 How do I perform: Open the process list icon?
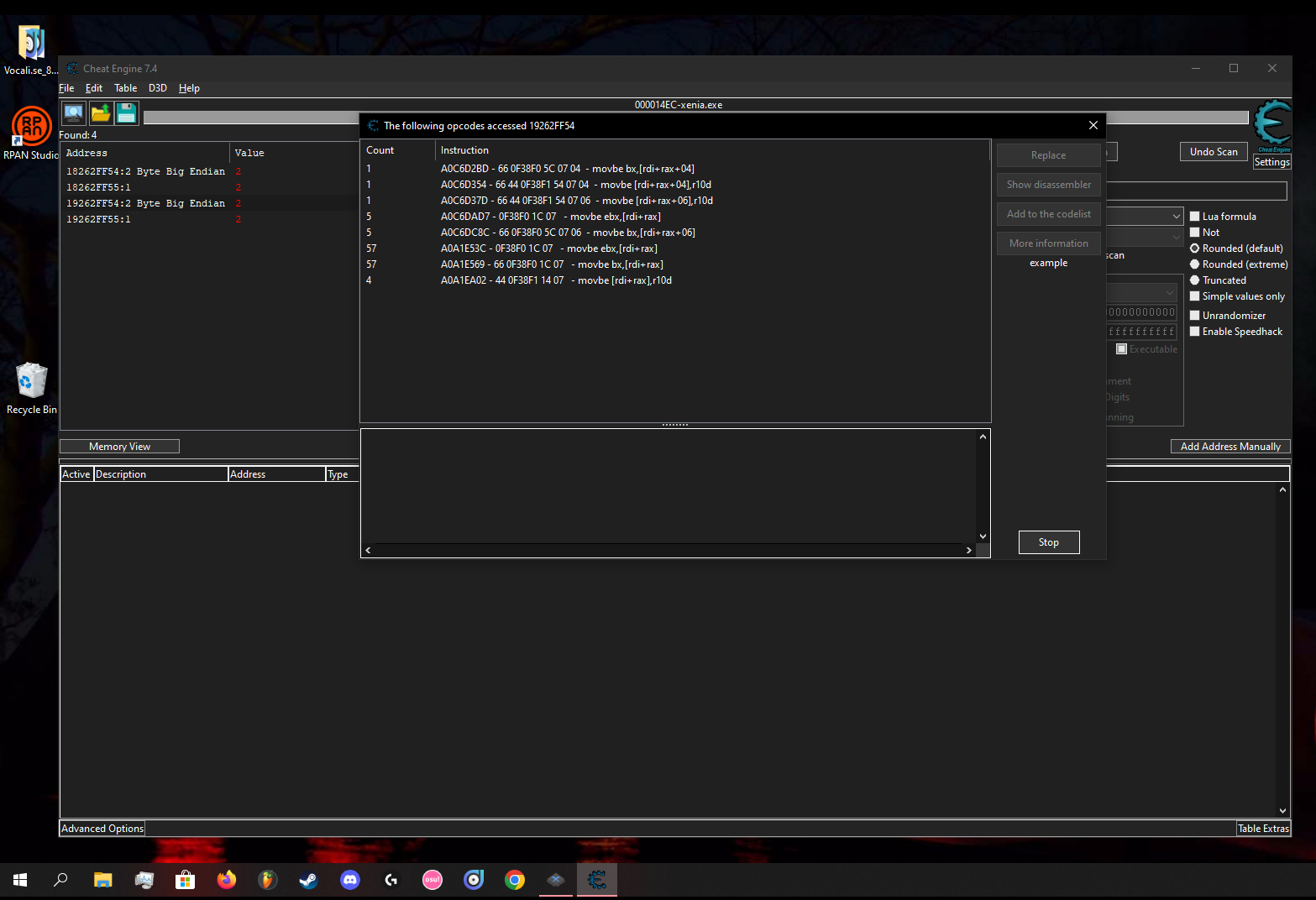click(72, 112)
